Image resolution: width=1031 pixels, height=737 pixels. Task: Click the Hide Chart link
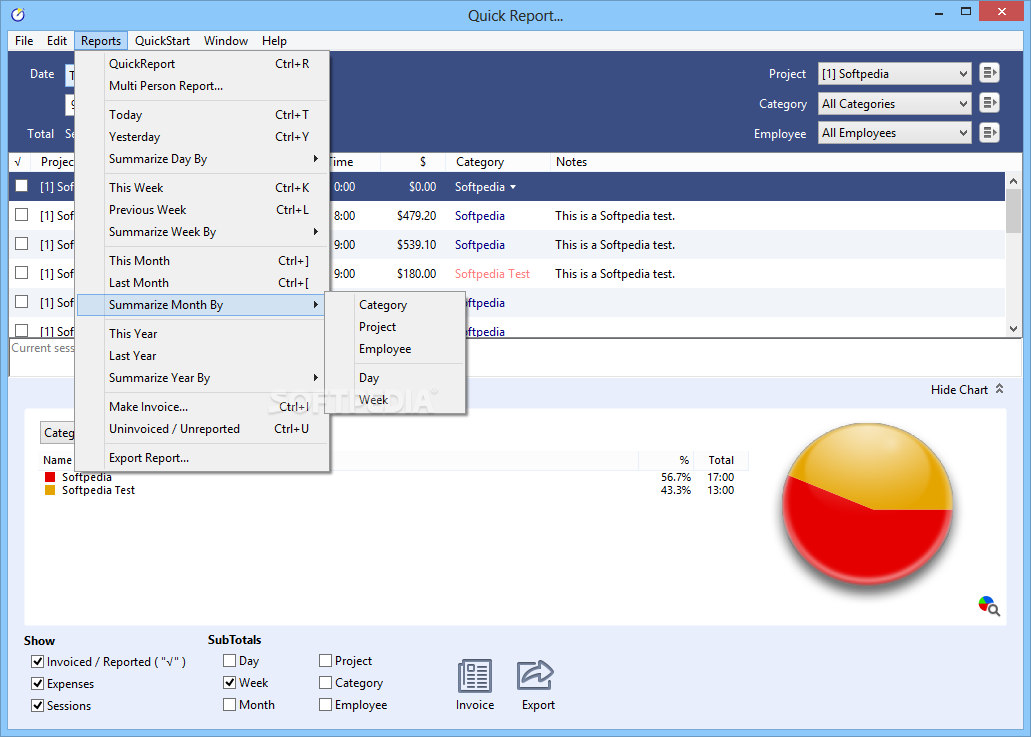coord(959,390)
